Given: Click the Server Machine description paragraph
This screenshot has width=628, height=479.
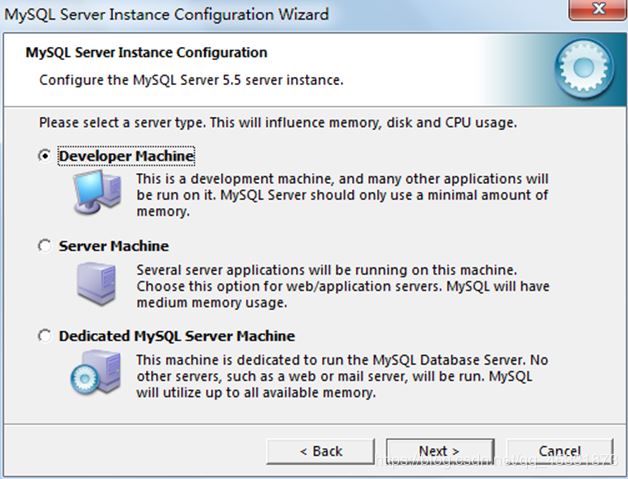Looking at the screenshot, I should click(343, 286).
